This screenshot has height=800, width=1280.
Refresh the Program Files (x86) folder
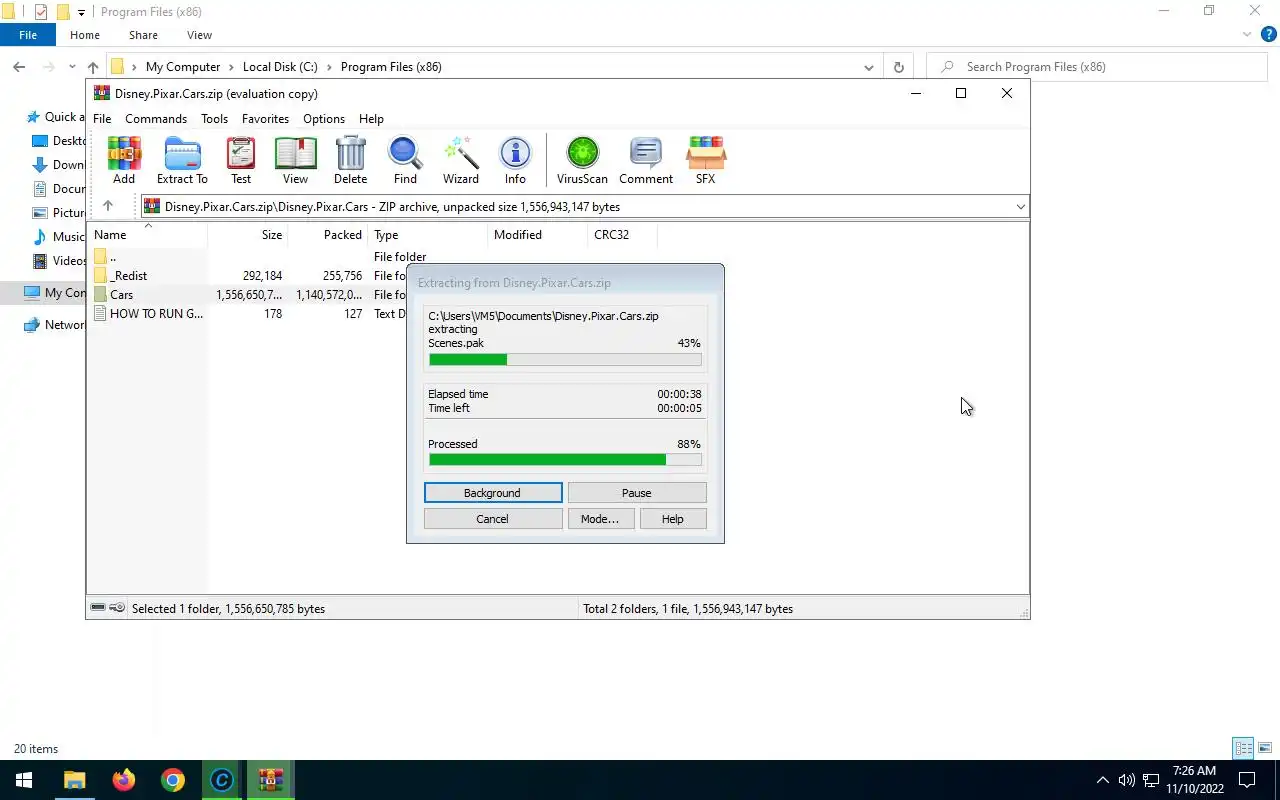898,67
